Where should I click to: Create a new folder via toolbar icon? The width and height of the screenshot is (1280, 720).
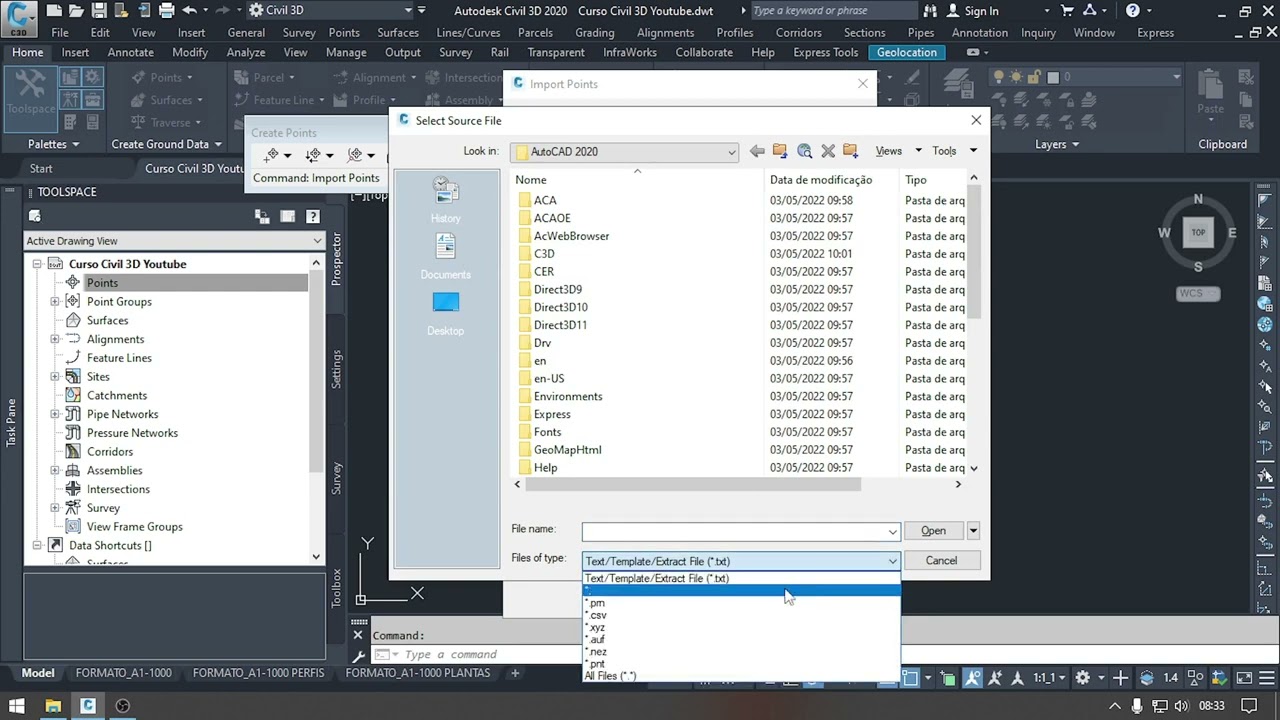850,151
